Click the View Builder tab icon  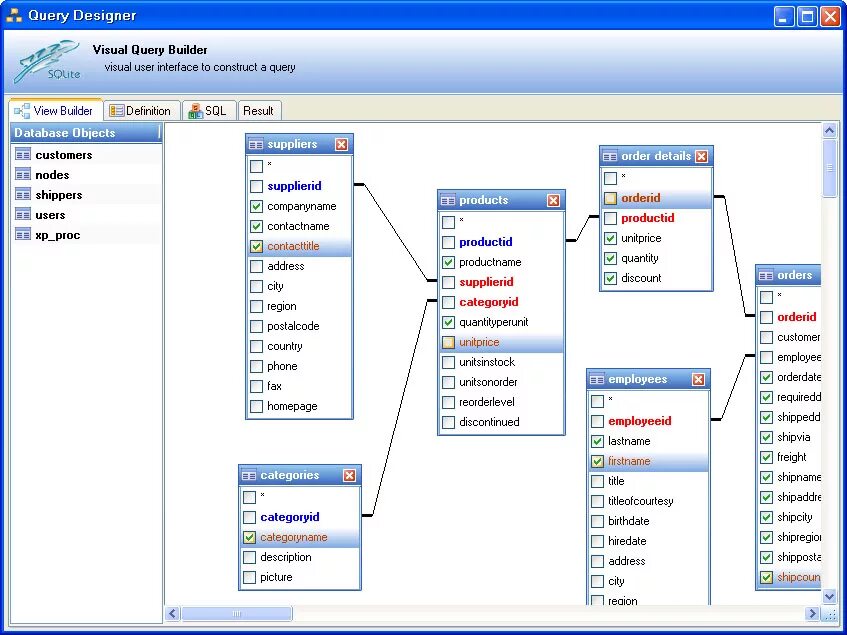point(22,111)
